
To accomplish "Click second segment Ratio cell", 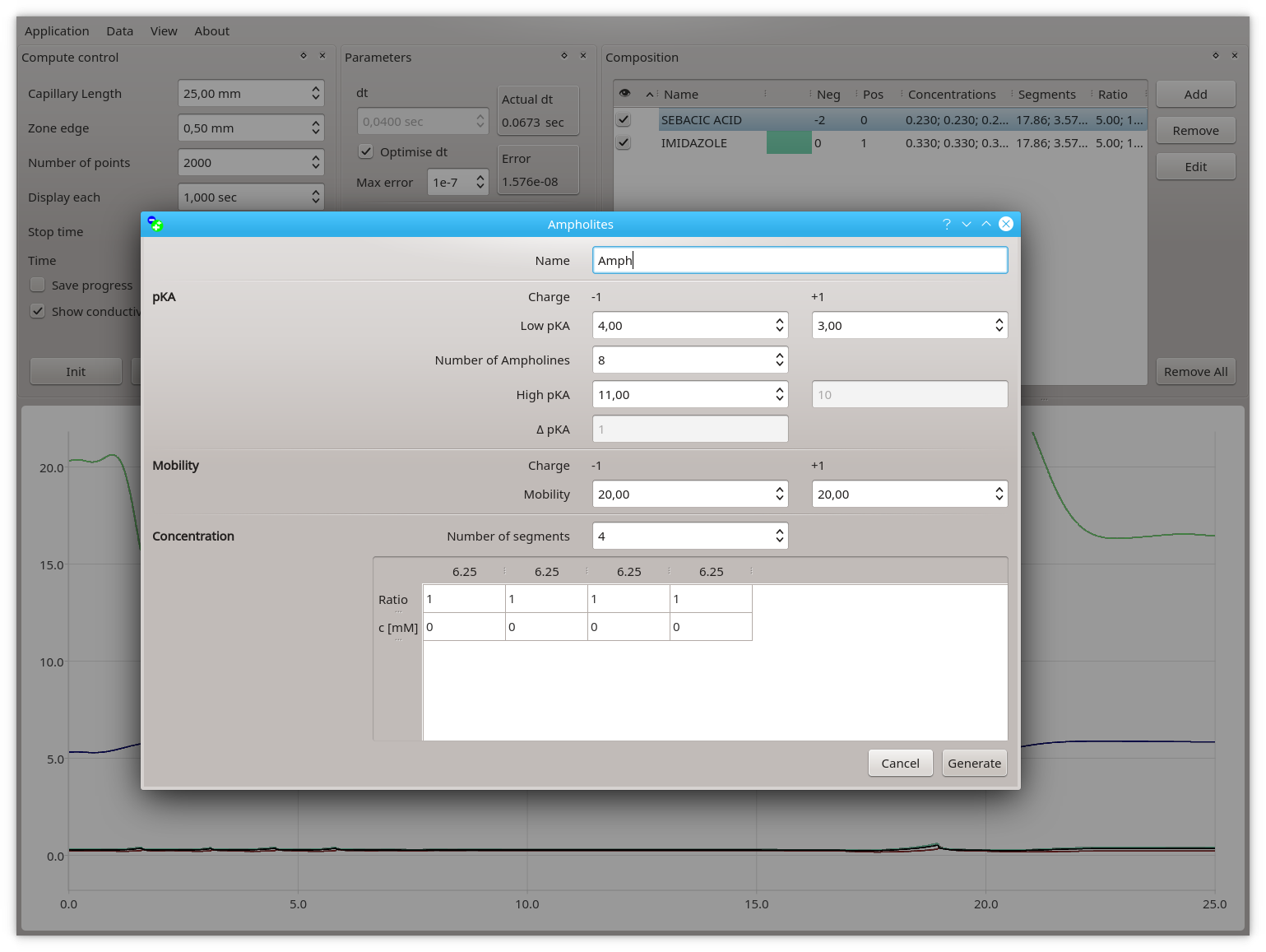I will [546, 599].
